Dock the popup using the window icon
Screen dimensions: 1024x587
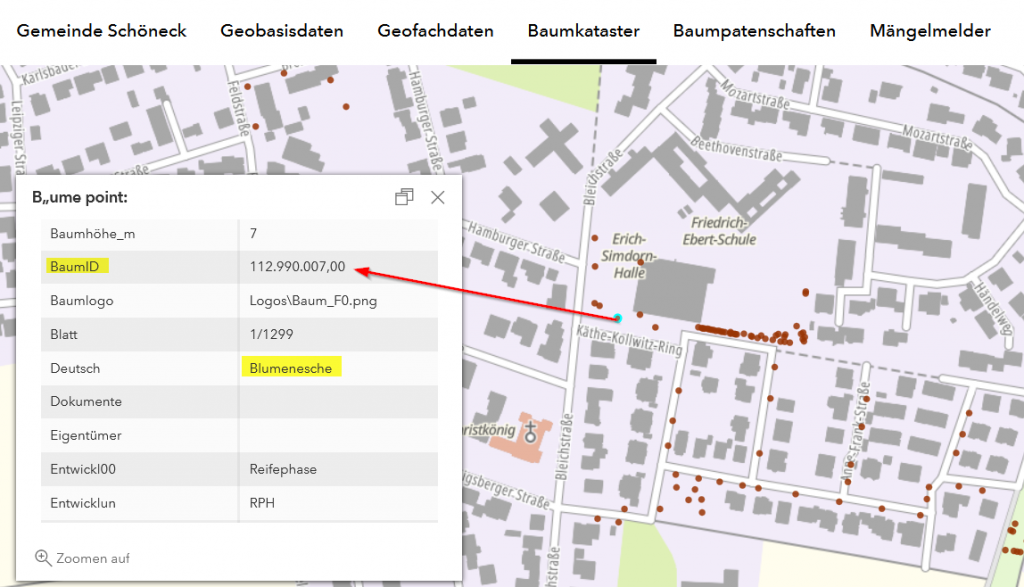coord(404,197)
